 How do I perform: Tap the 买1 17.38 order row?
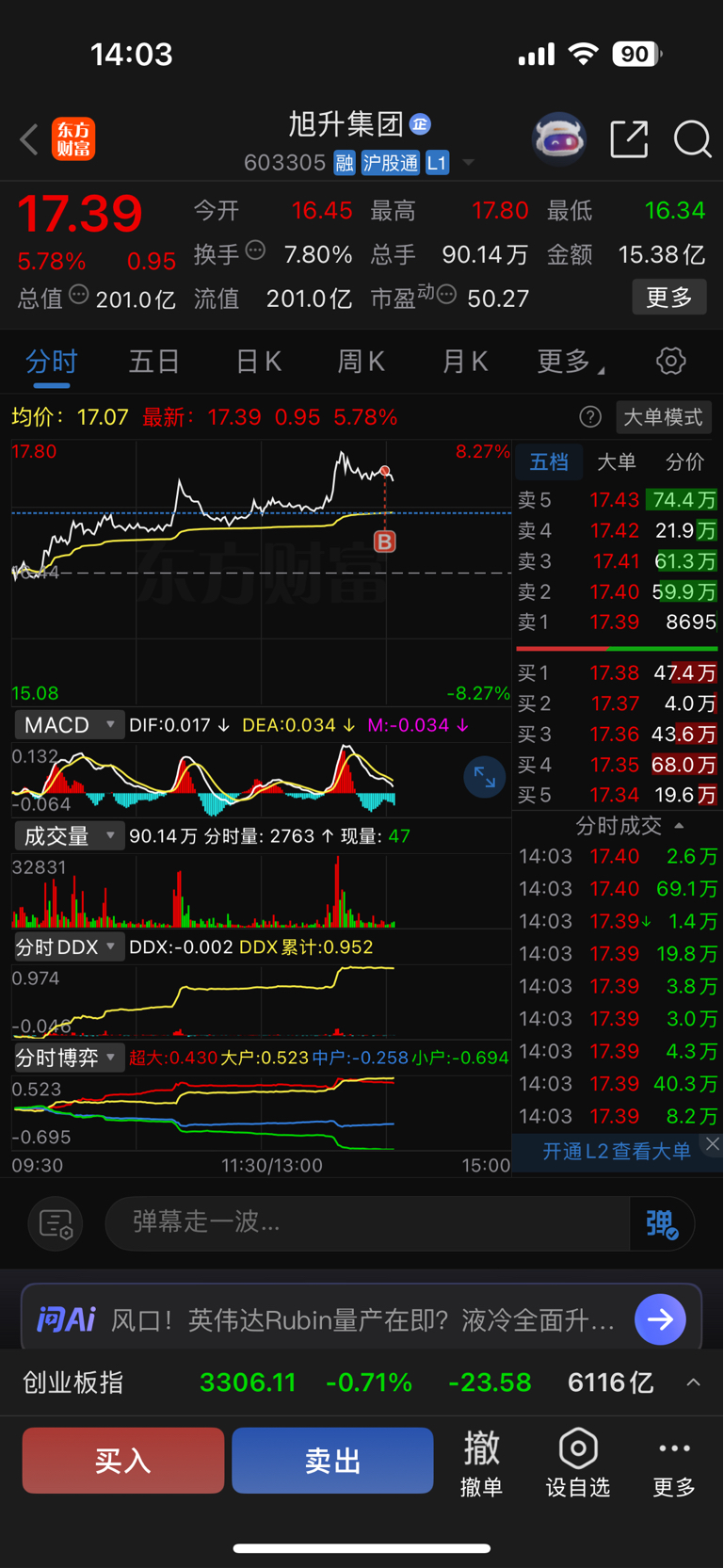(x=617, y=673)
